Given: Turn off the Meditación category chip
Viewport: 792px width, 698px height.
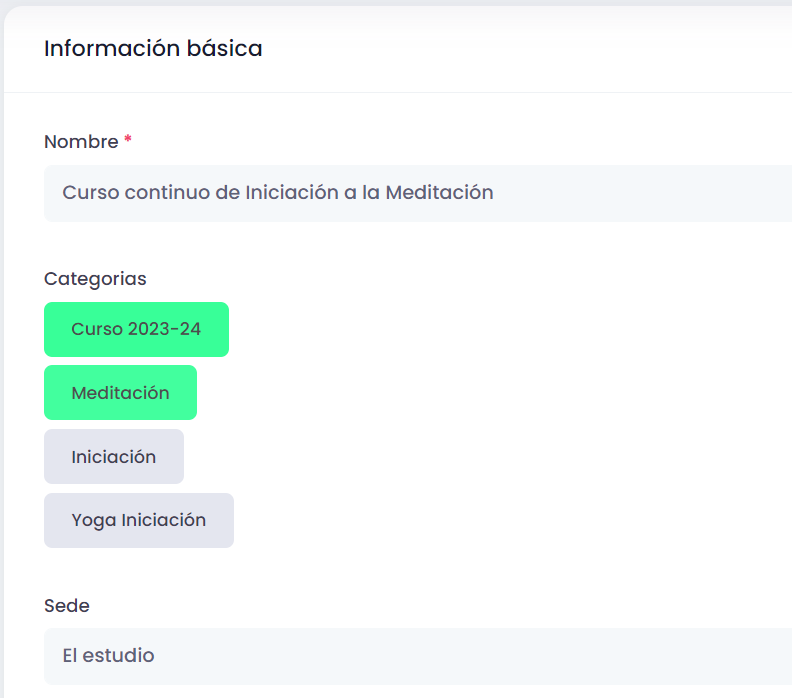Looking at the screenshot, I should pyautogui.click(x=120, y=393).
